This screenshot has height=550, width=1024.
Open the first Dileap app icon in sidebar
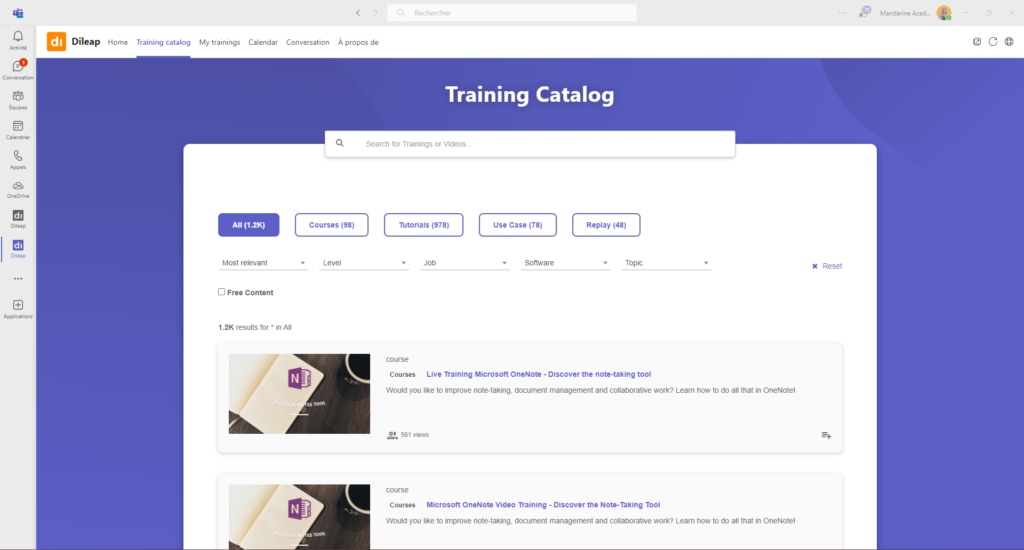click(18, 216)
